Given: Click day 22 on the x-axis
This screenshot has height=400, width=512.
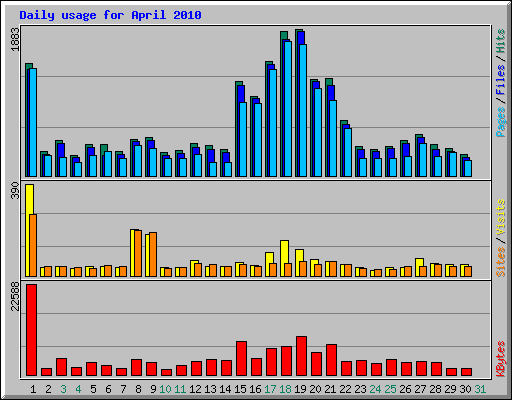Looking at the screenshot, I should (x=345, y=389).
